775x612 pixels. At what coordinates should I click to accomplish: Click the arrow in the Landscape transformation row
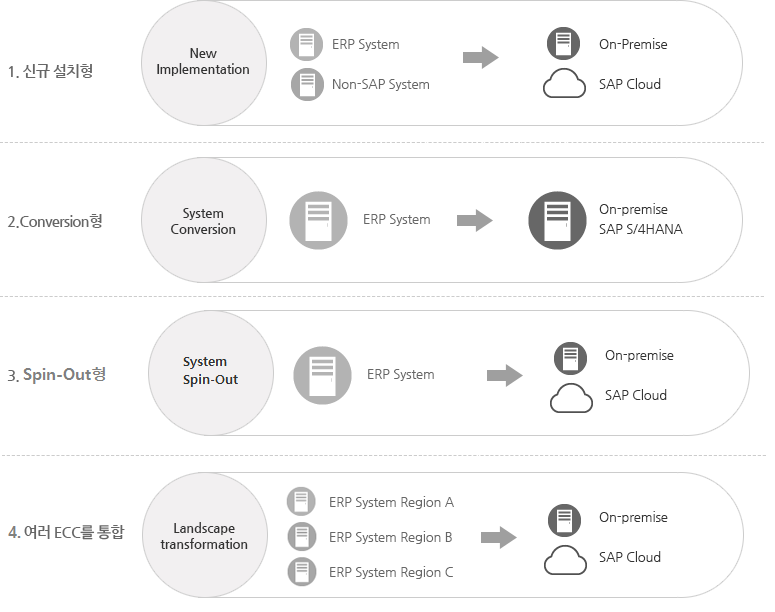tap(498, 538)
